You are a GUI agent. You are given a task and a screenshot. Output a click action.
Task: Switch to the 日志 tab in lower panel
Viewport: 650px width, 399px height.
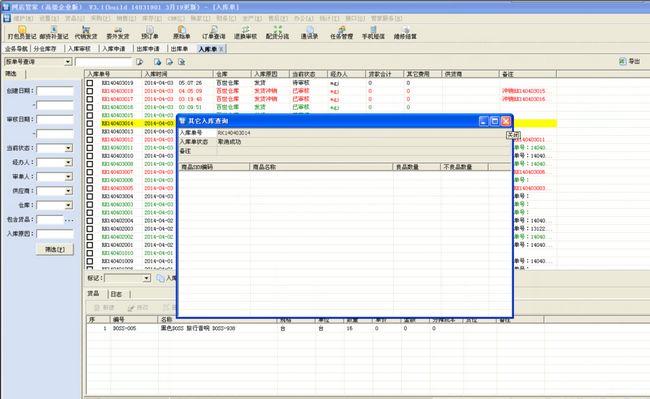(x=116, y=294)
